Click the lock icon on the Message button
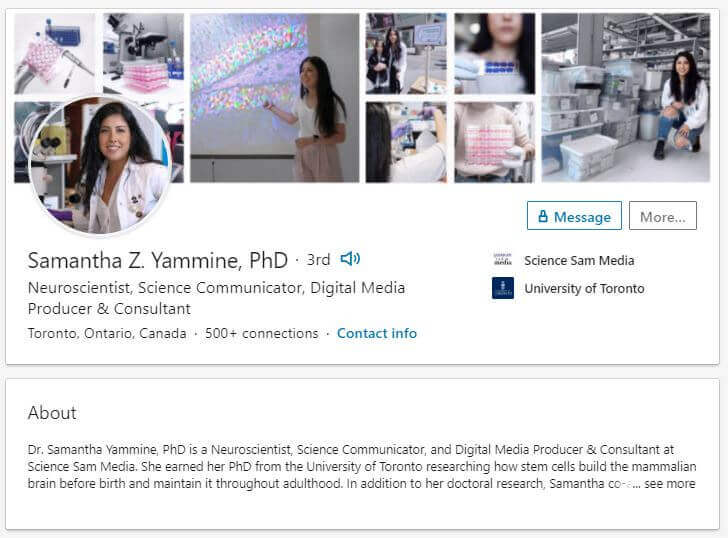Viewport: 728px width, 538px height. click(543, 217)
